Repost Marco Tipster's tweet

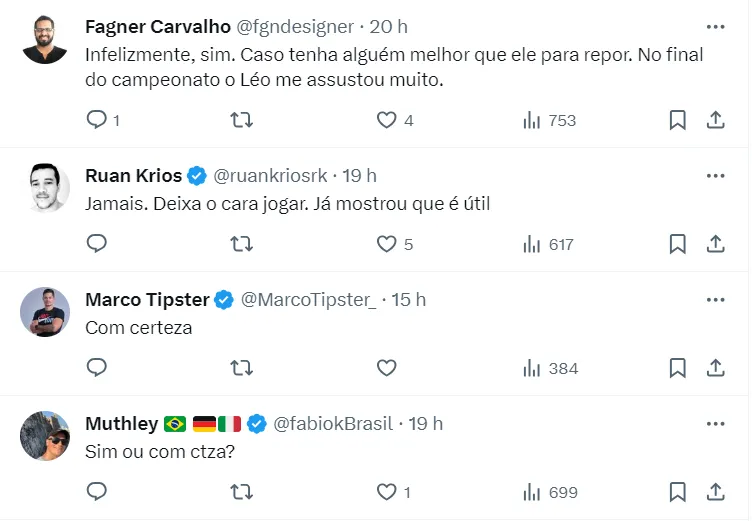point(241,368)
